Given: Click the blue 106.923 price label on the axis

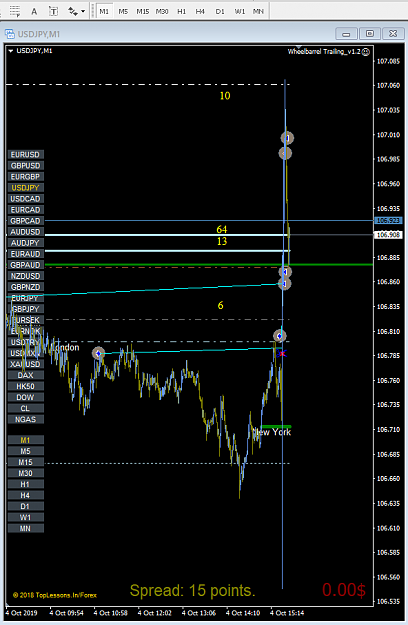Looking at the screenshot, I should click(x=388, y=220).
